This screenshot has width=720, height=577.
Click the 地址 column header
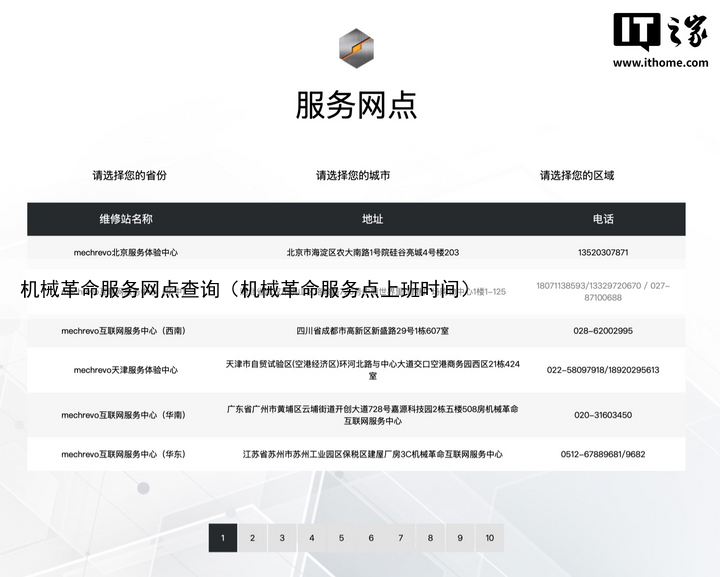372,219
